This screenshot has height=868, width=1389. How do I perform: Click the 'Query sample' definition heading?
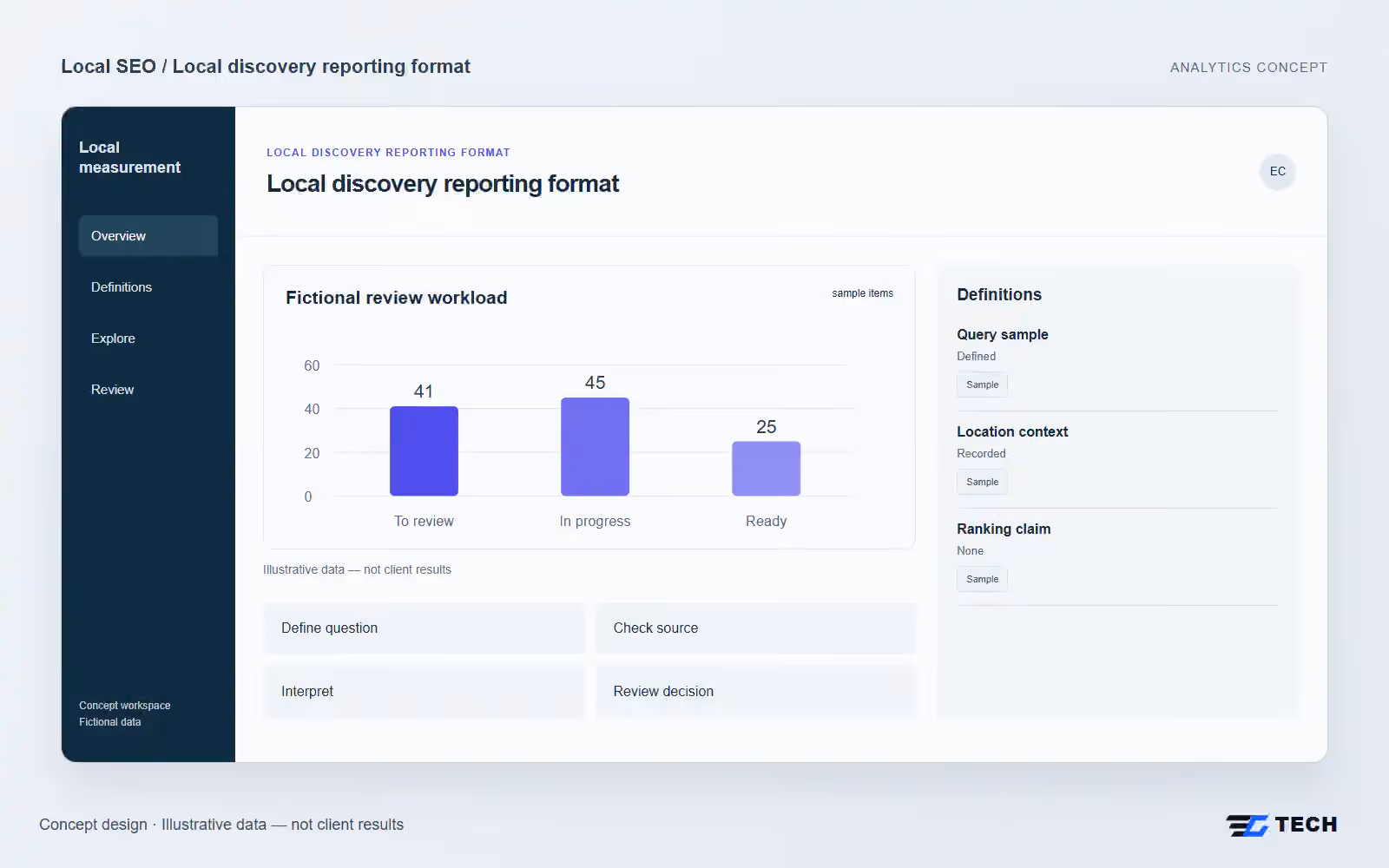[x=1002, y=334]
